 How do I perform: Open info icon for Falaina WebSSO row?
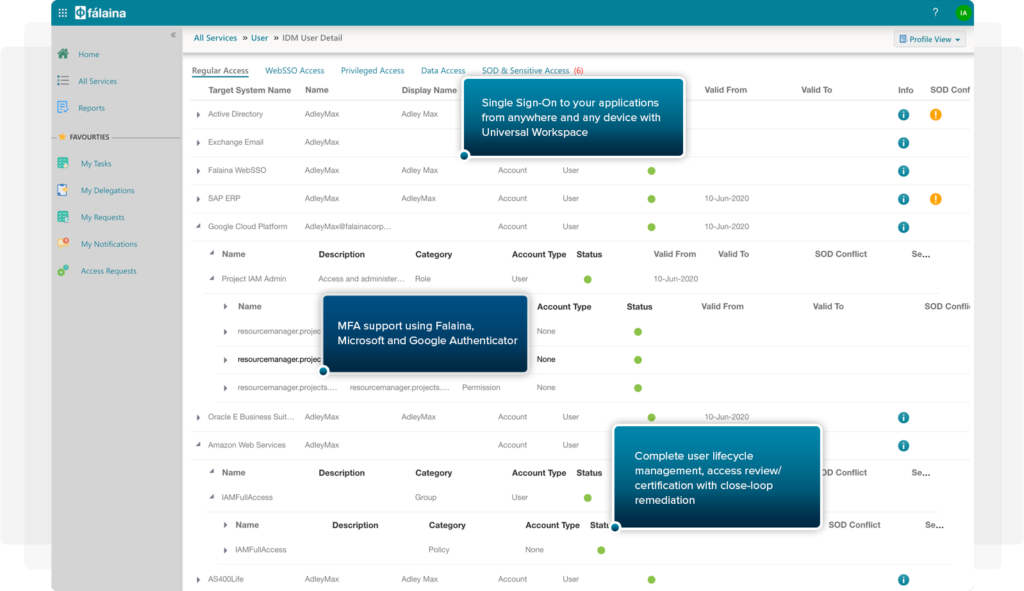pyautogui.click(x=903, y=171)
